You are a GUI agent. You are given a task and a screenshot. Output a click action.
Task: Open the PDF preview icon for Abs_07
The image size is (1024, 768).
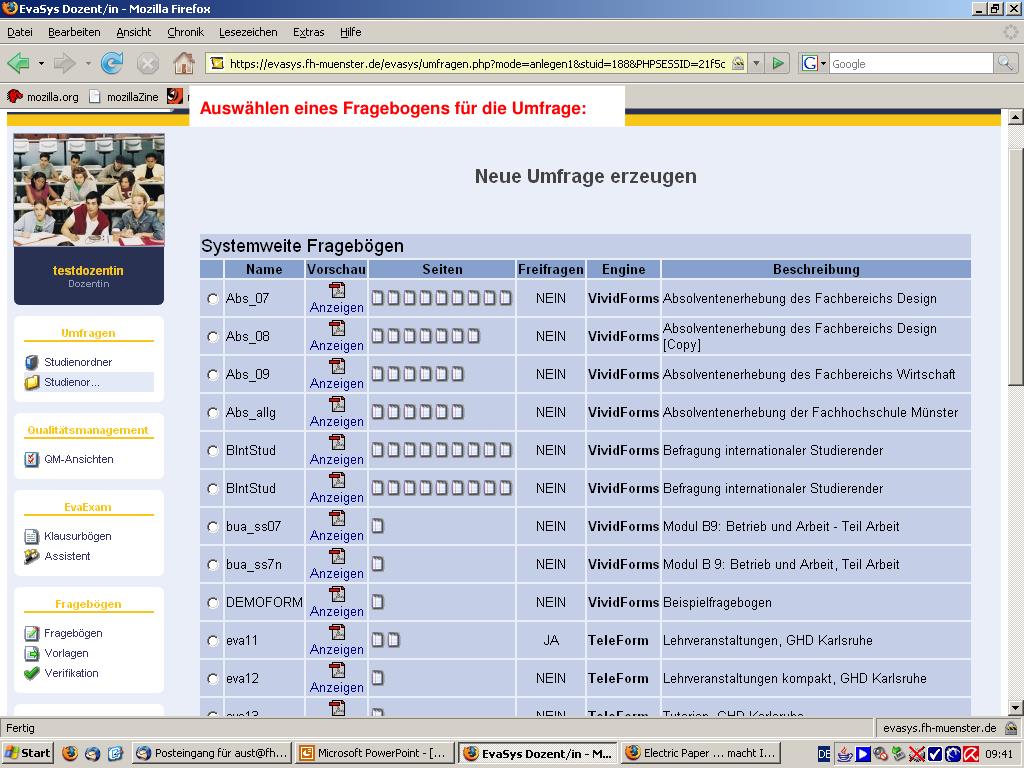coord(337,290)
